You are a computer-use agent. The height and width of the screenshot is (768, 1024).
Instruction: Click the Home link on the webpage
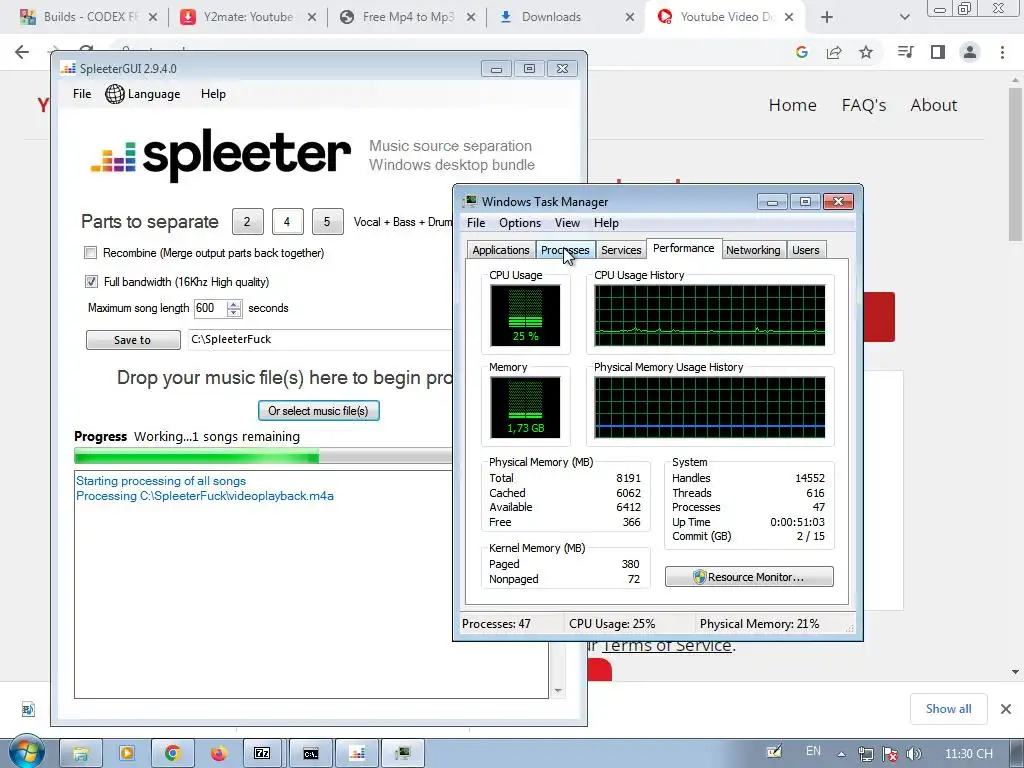coord(792,105)
